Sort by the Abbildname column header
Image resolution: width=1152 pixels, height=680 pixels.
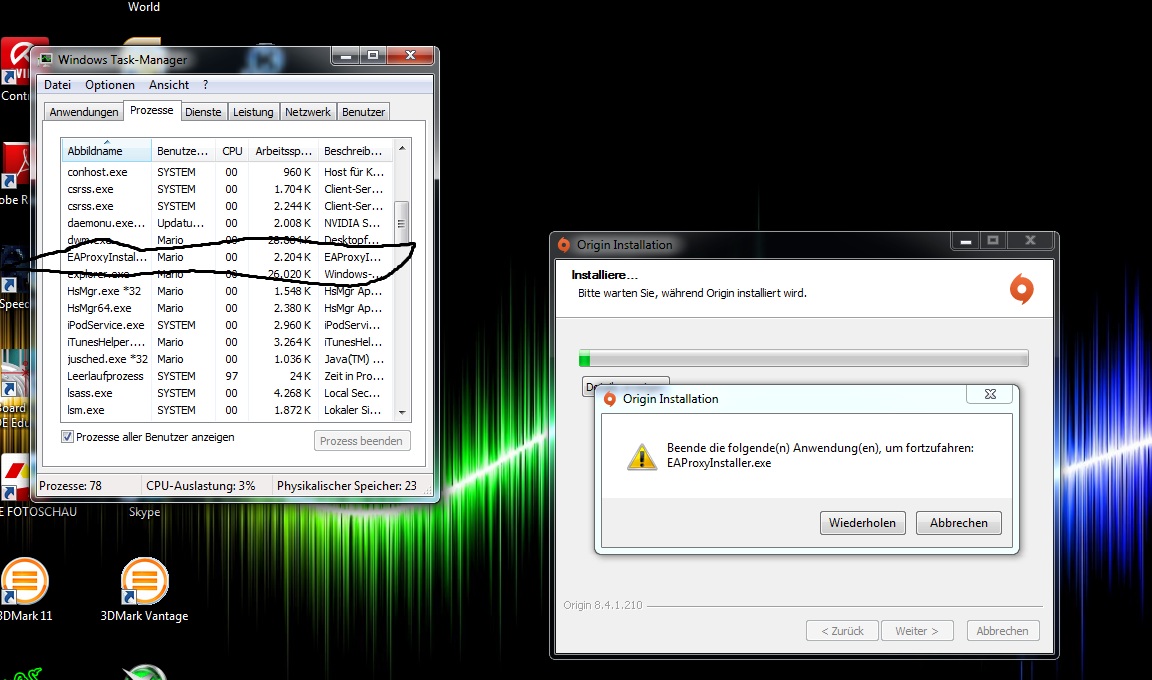click(x=107, y=151)
